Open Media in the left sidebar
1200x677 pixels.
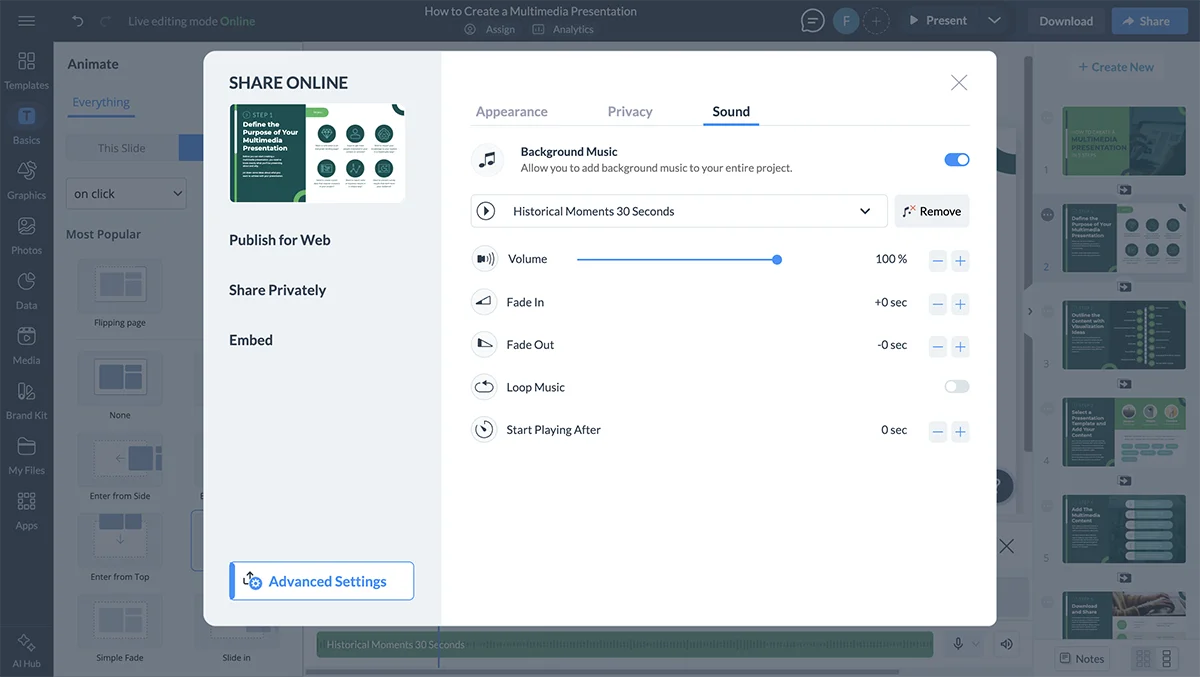click(26, 345)
